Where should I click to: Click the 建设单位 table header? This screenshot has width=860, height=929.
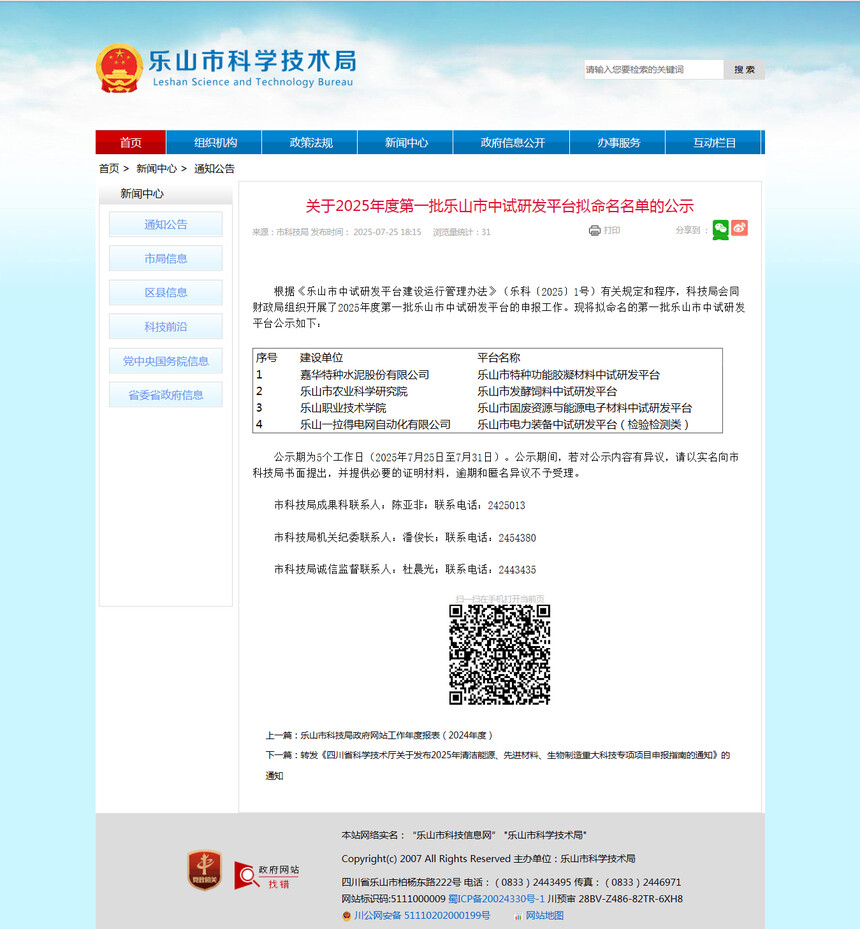(322, 358)
